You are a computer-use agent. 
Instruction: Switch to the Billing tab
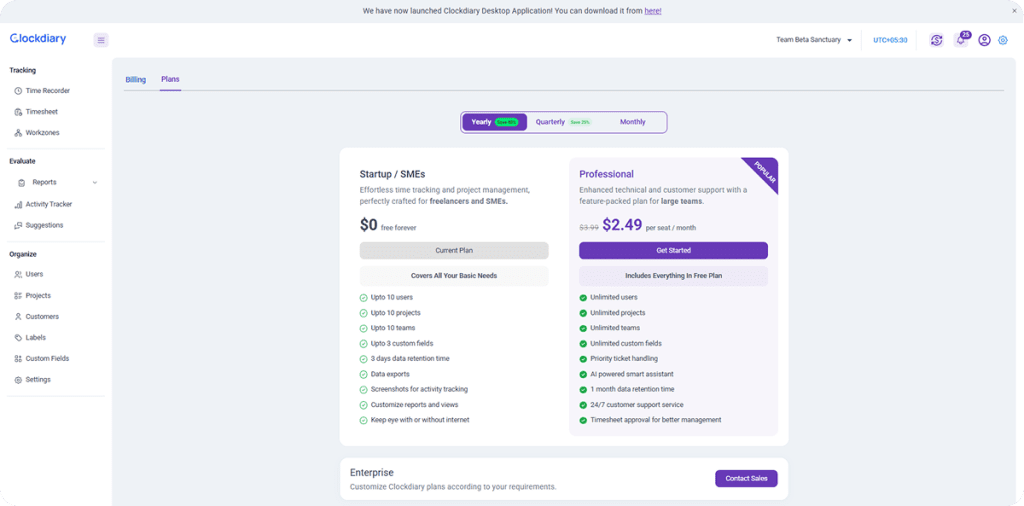(x=136, y=80)
